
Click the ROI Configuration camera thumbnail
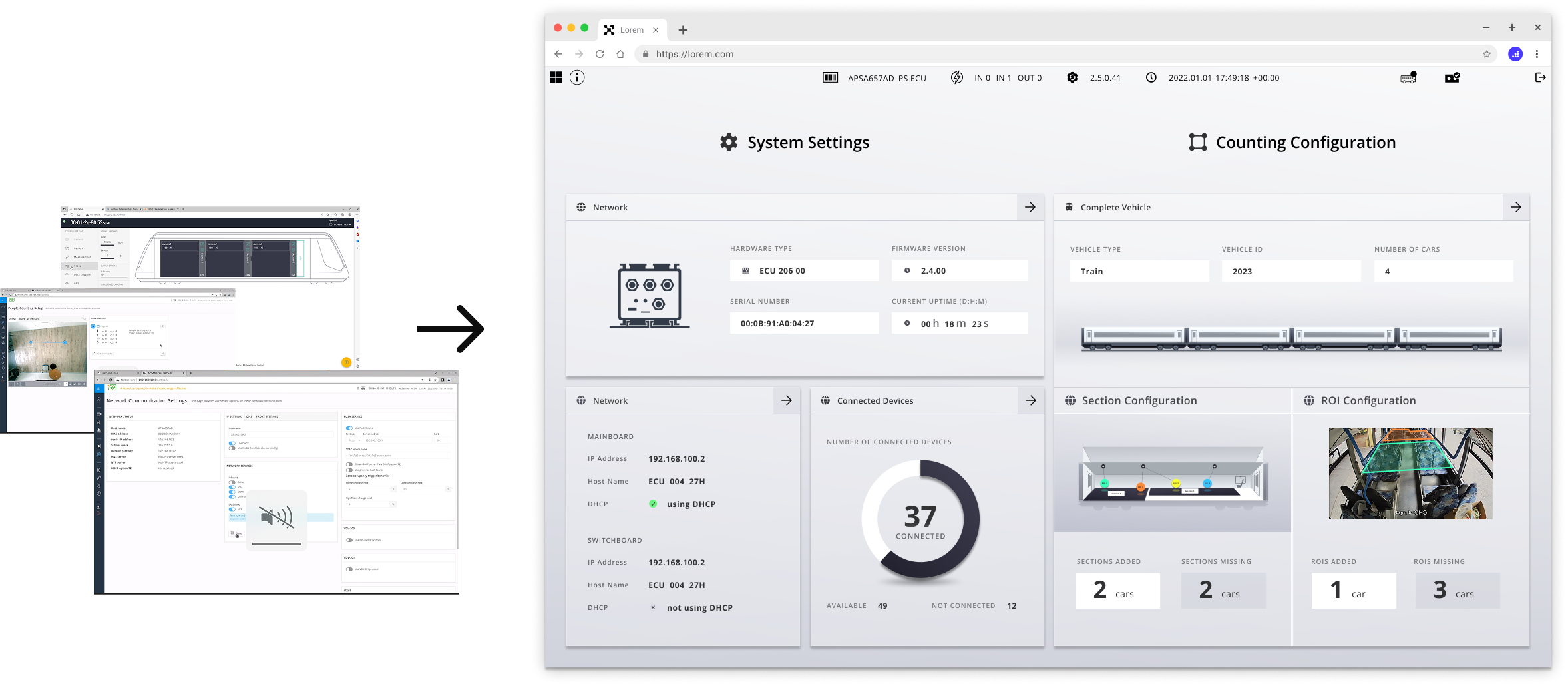(1410, 474)
